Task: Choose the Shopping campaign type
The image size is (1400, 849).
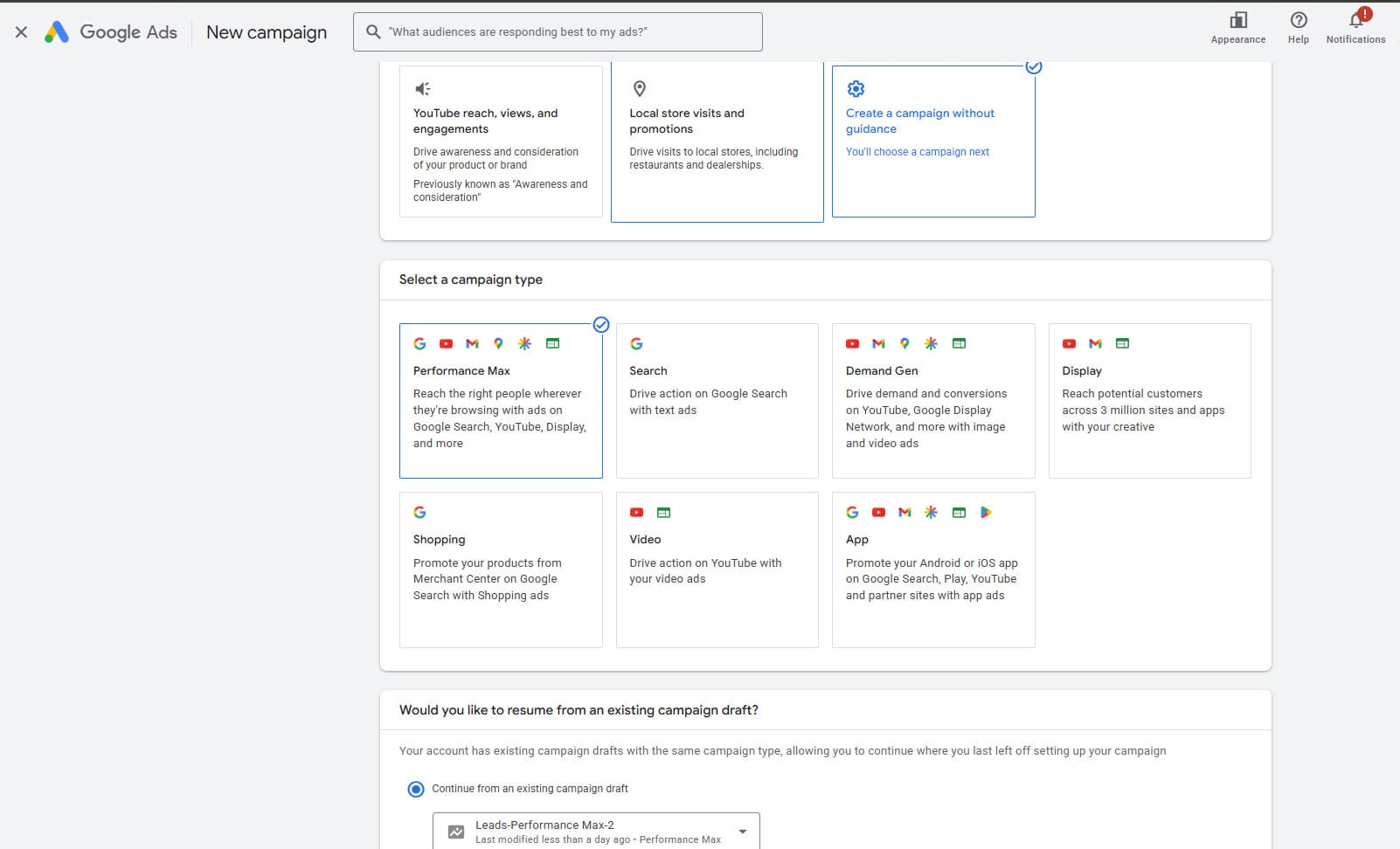Action: pos(501,569)
